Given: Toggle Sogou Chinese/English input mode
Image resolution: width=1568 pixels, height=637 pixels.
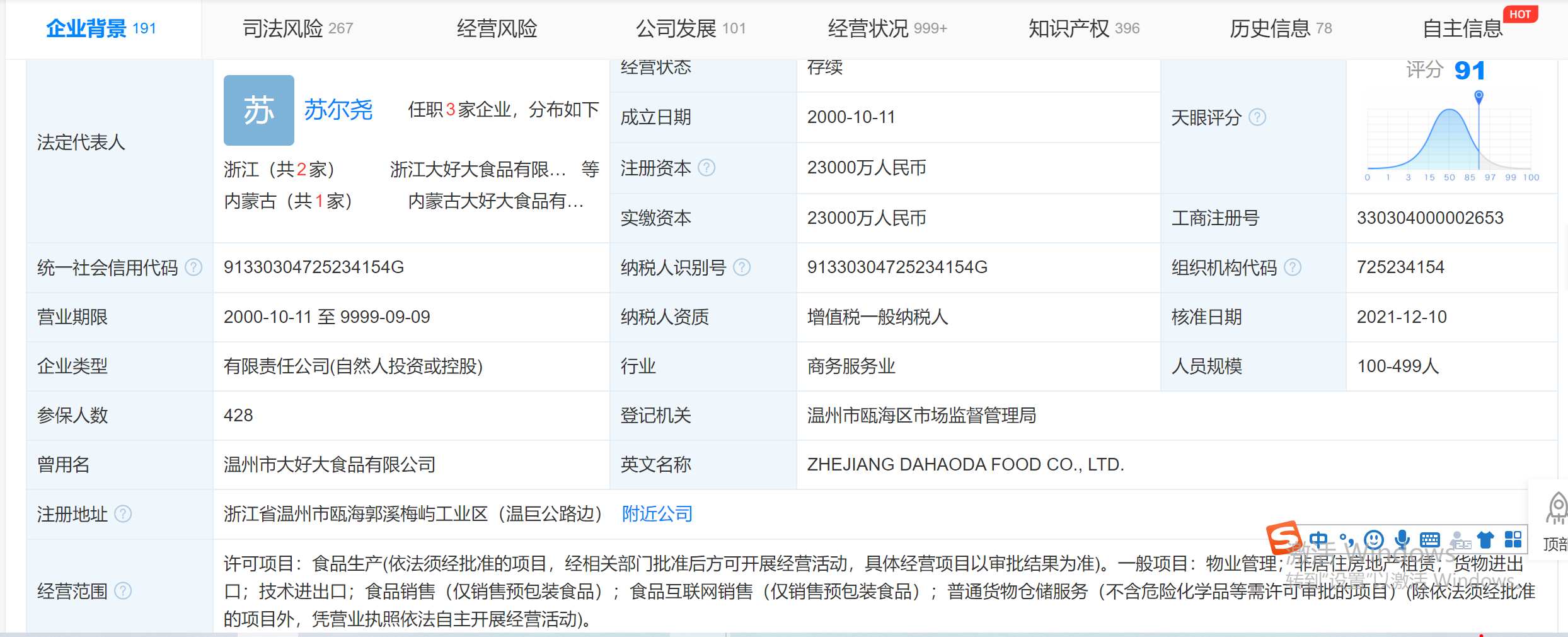Looking at the screenshot, I should tap(1318, 540).
